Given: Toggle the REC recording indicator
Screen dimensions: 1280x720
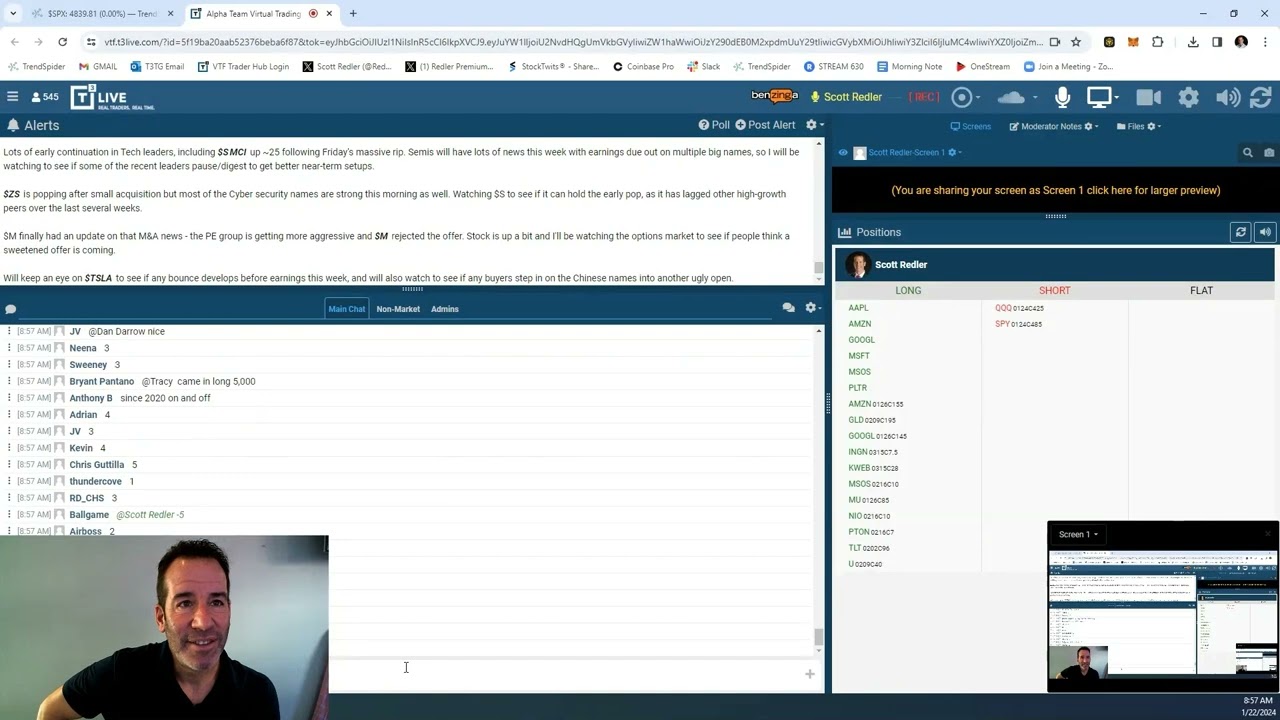Looking at the screenshot, I should (924, 97).
